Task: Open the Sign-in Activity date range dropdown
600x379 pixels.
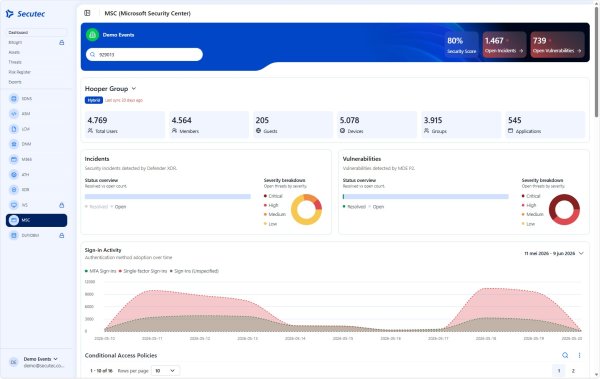Action: pos(554,253)
